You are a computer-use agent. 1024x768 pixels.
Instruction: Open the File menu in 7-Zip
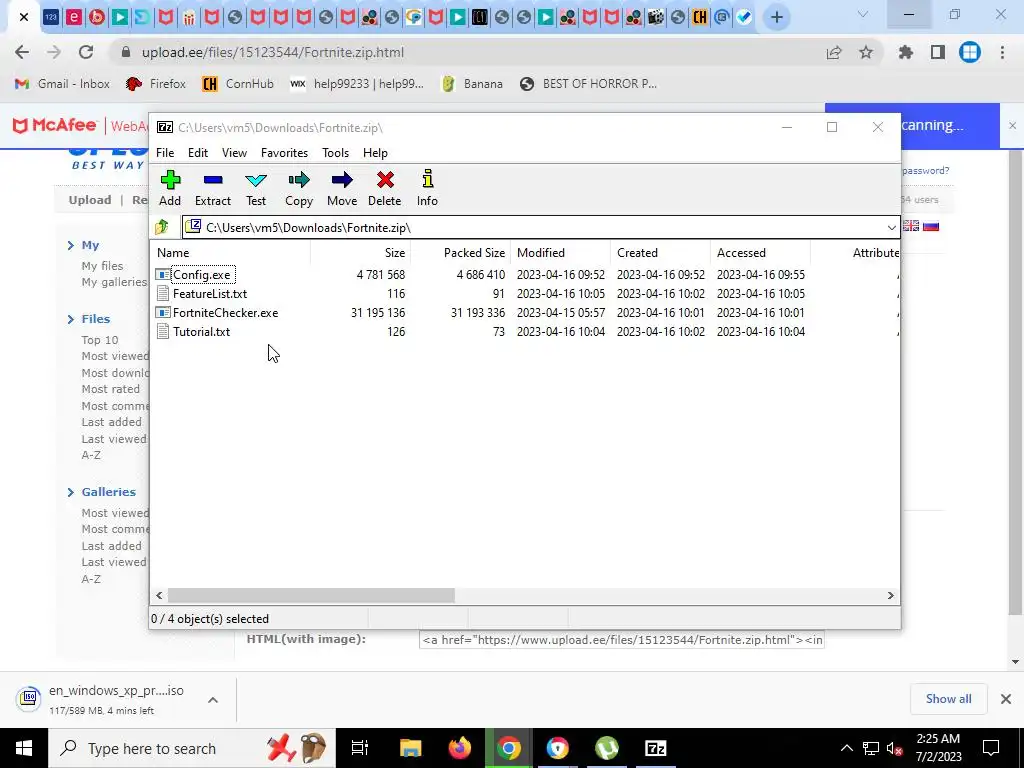(x=165, y=153)
